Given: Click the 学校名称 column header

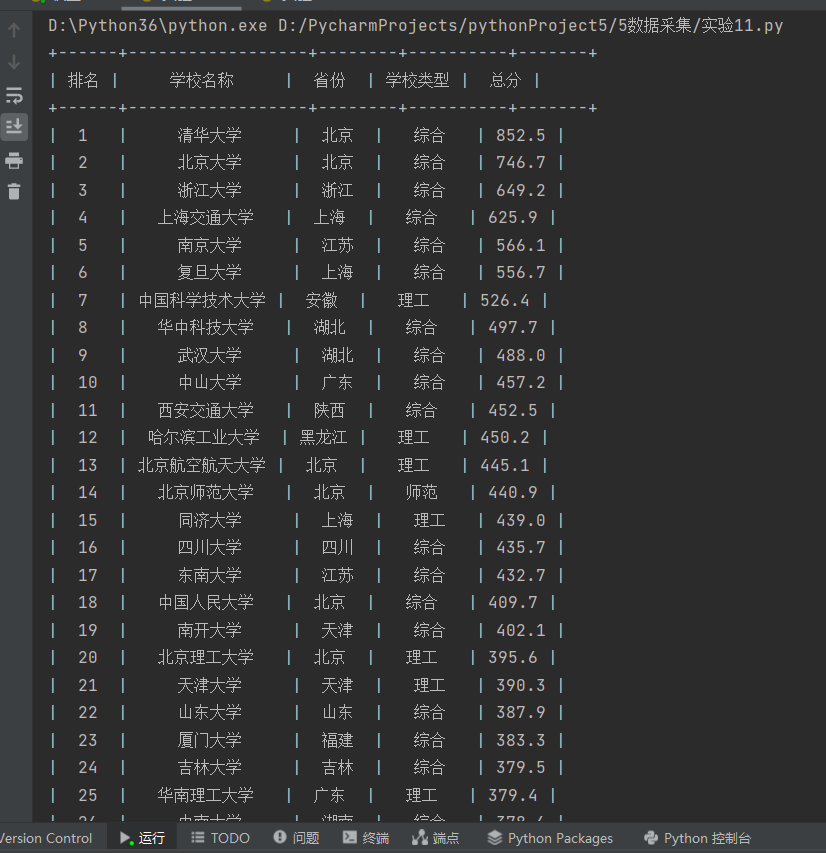Looking at the screenshot, I should [x=201, y=81].
